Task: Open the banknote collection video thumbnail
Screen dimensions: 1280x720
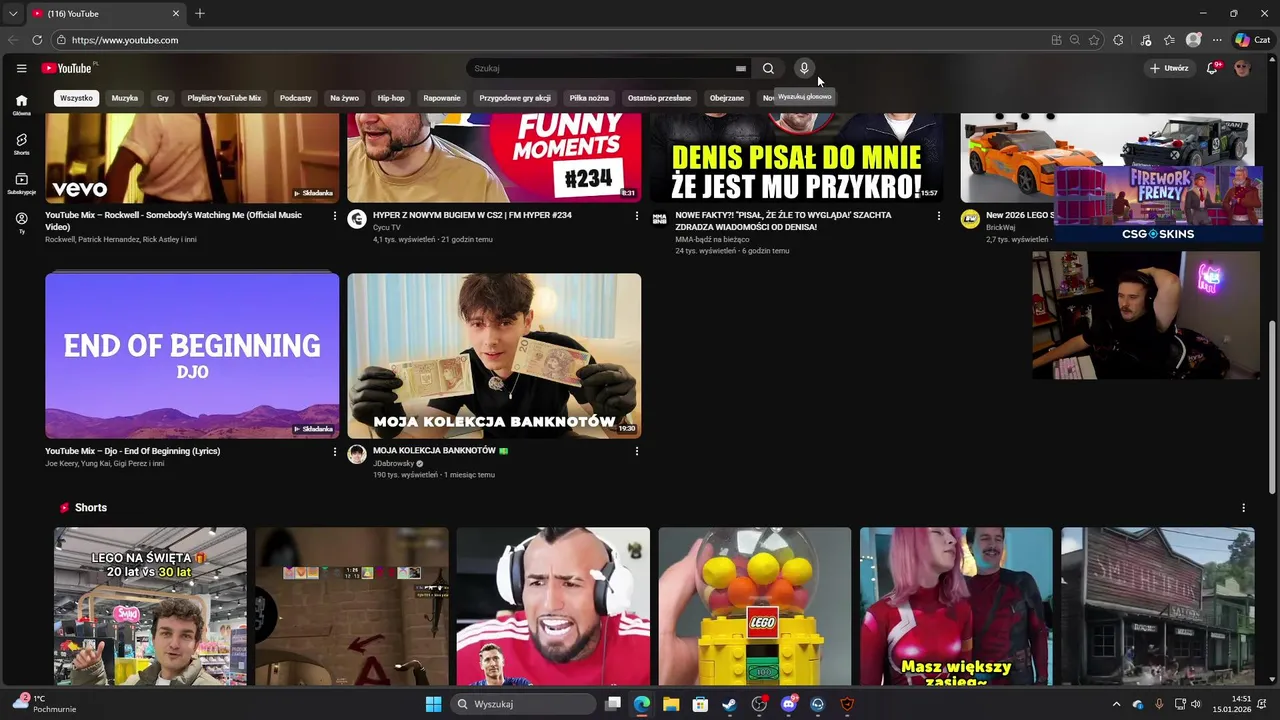Action: (x=494, y=356)
